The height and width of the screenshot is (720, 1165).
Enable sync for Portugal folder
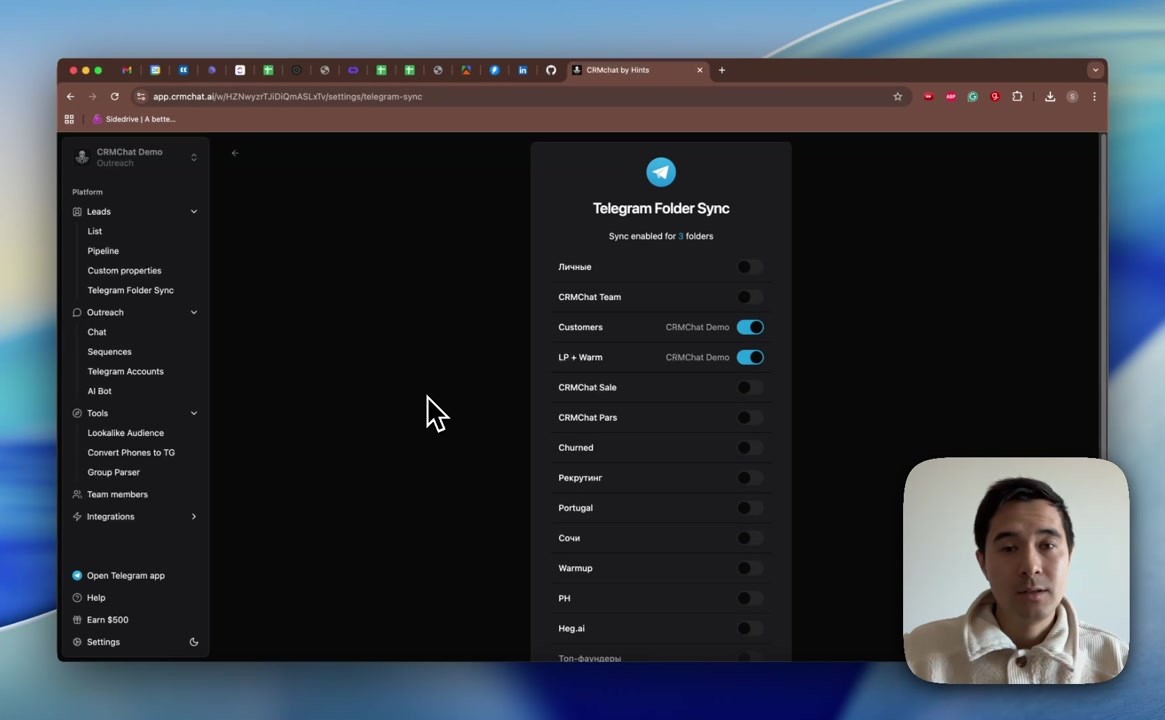pyautogui.click(x=750, y=508)
